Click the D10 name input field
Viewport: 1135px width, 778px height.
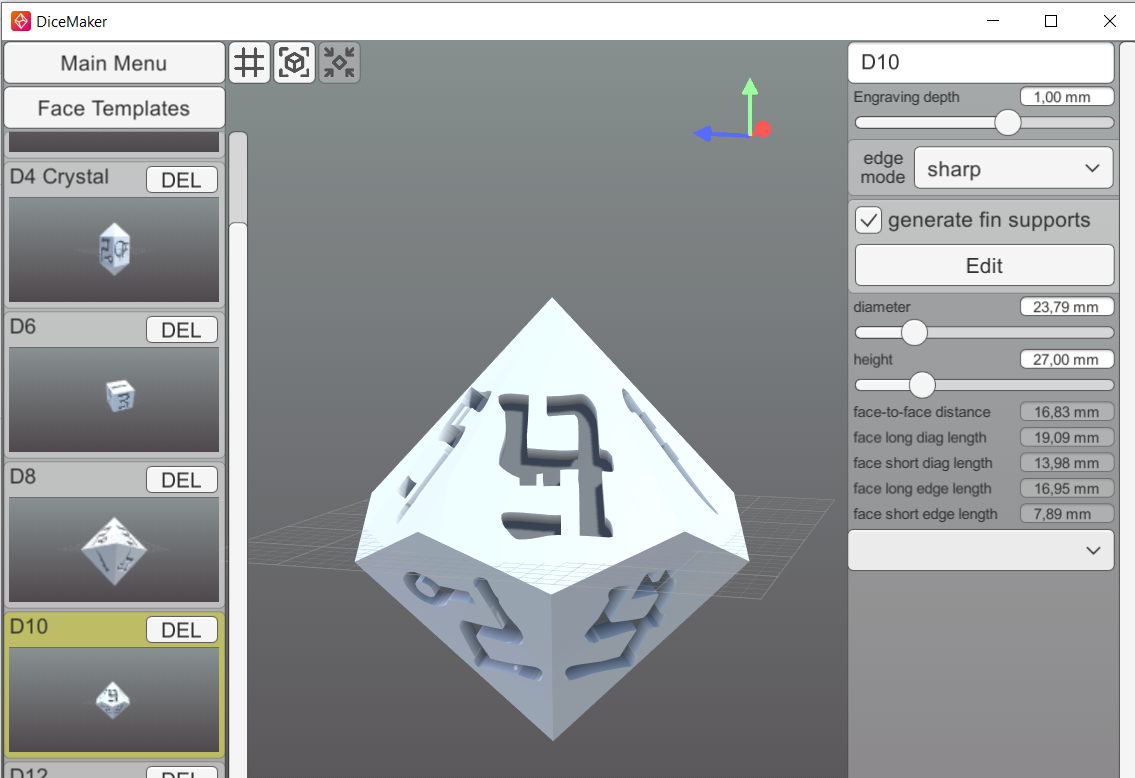[981, 62]
